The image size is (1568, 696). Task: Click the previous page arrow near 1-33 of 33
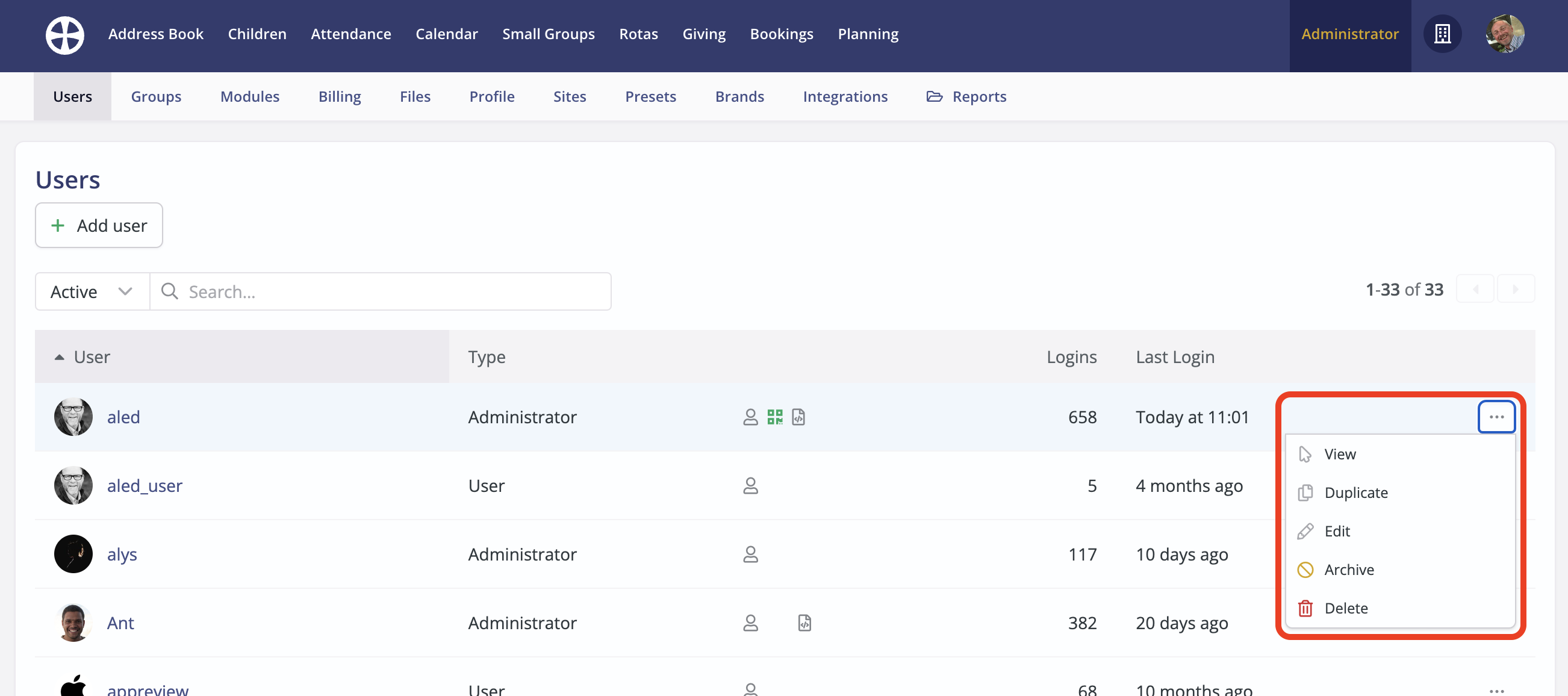[1475, 289]
